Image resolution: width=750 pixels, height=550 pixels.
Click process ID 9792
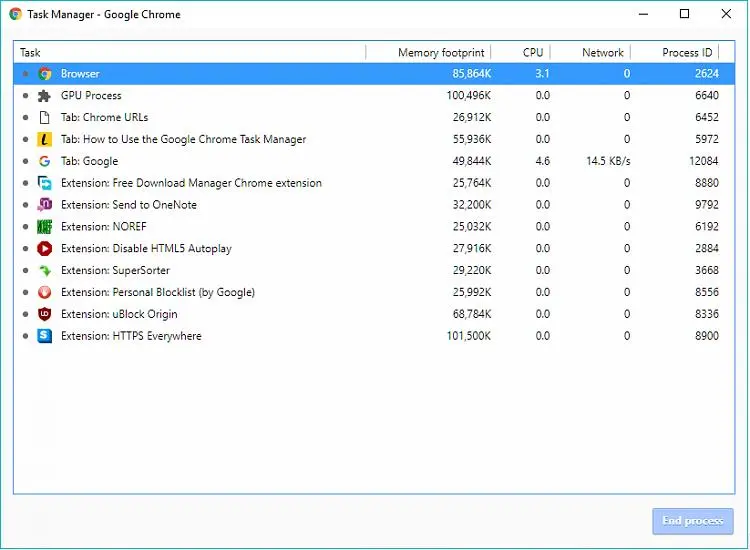coord(707,205)
